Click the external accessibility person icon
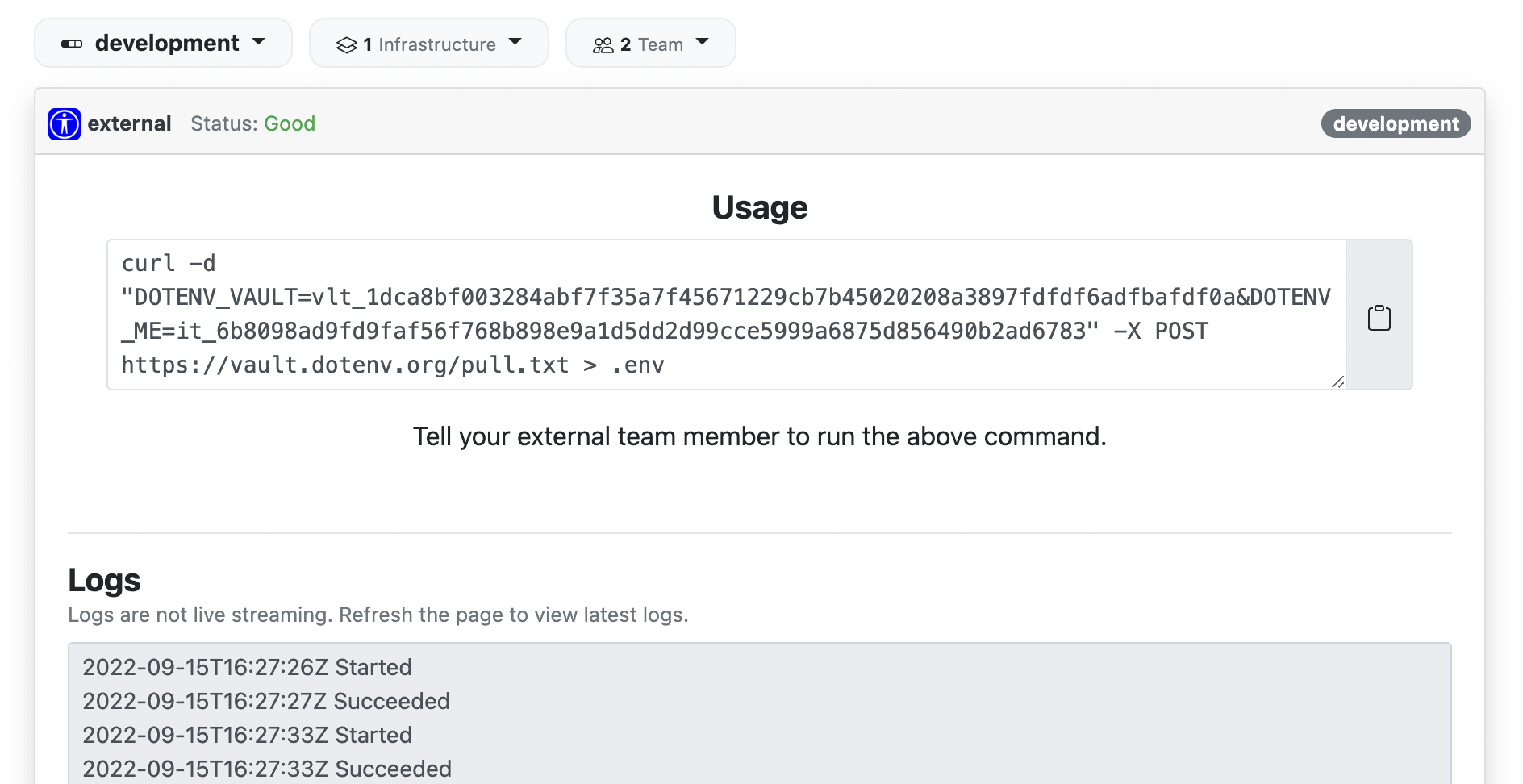The height and width of the screenshot is (784, 1523). 65,124
